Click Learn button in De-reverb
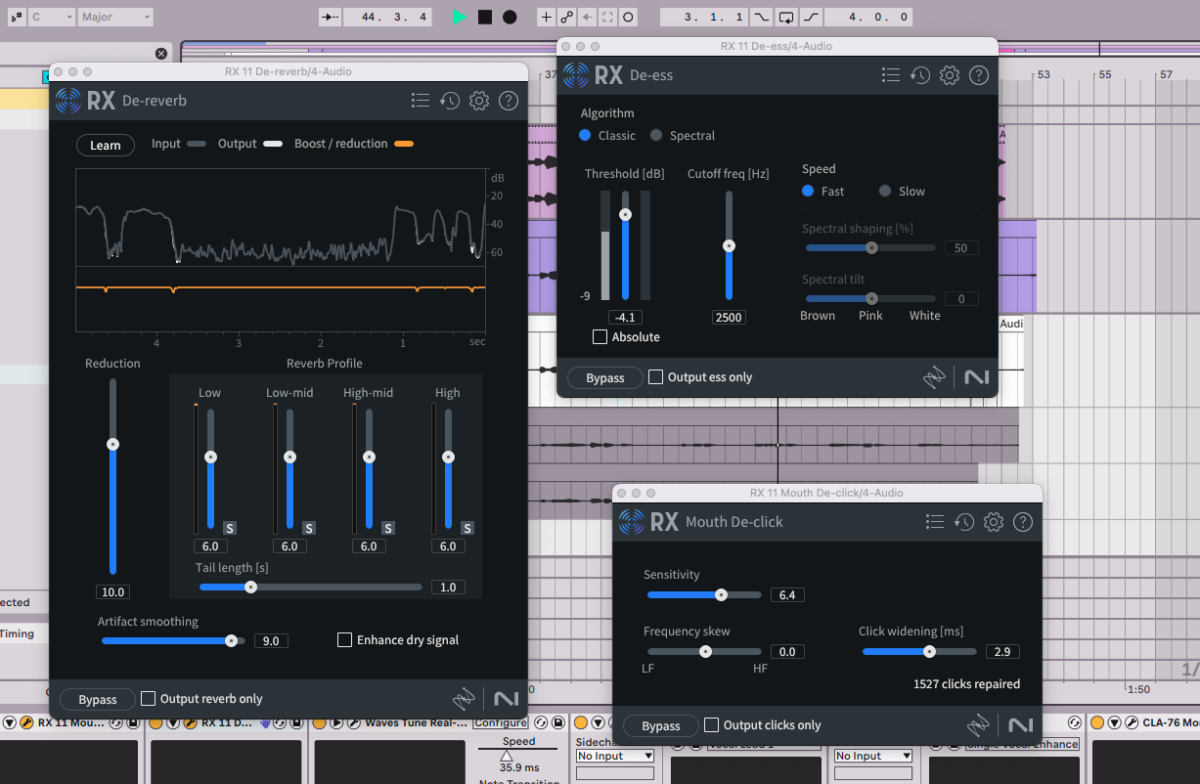Screen dimensions: 1200x784 tap(105, 145)
